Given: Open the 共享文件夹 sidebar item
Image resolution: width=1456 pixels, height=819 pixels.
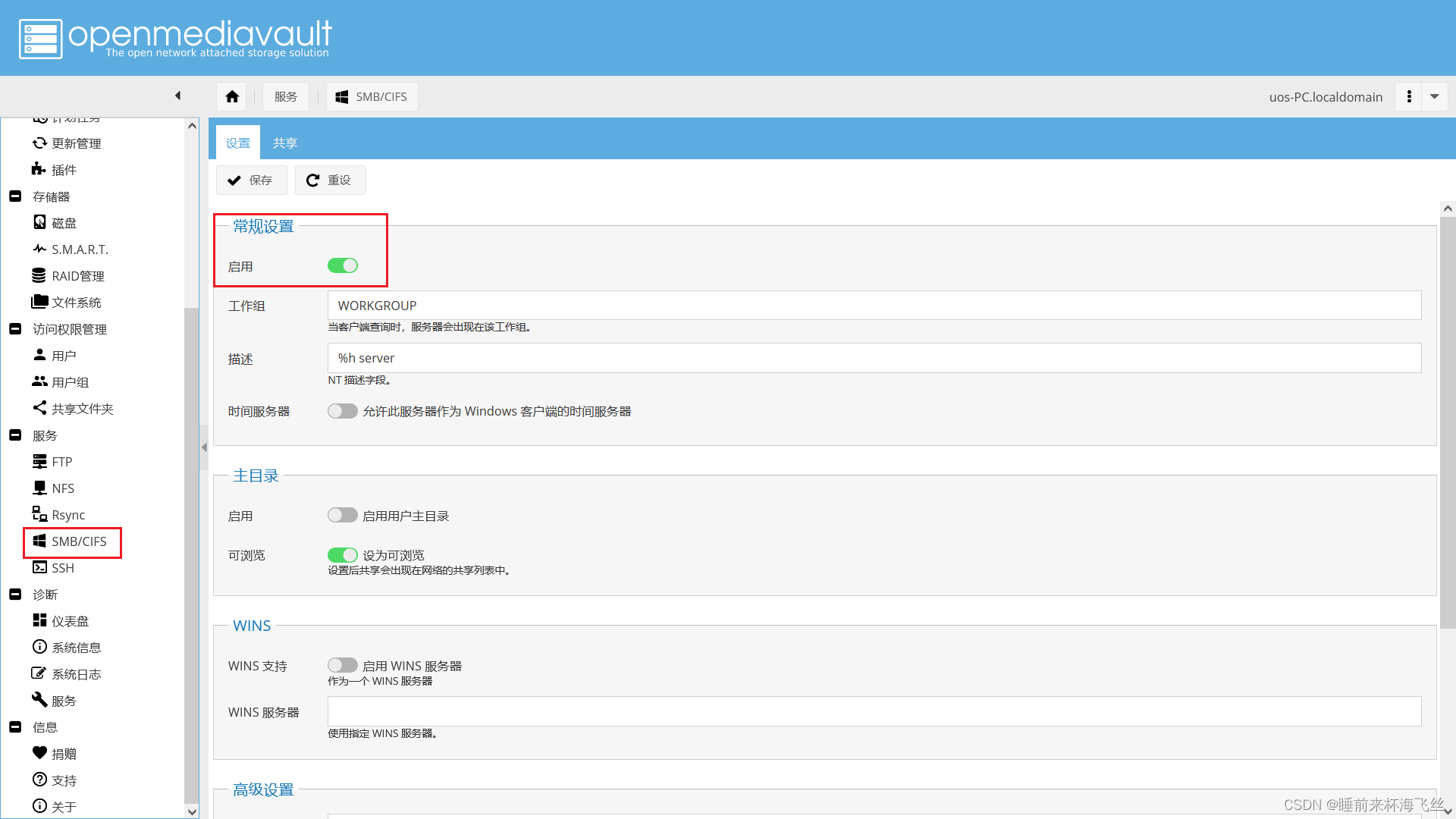Looking at the screenshot, I should pyautogui.click(x=82, y=409).
